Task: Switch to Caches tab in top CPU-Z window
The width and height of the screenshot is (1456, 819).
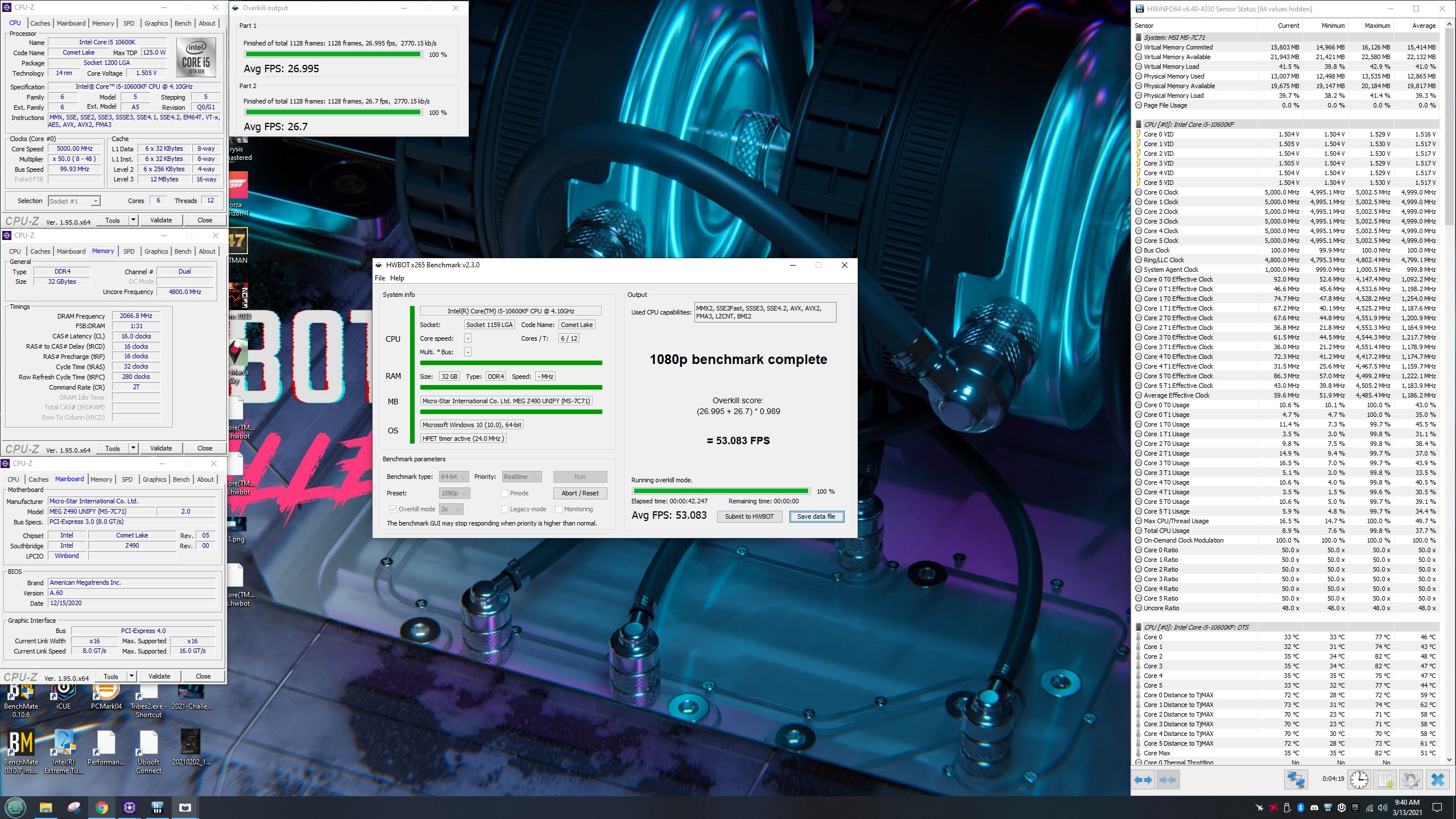Action: pos(40,23)
